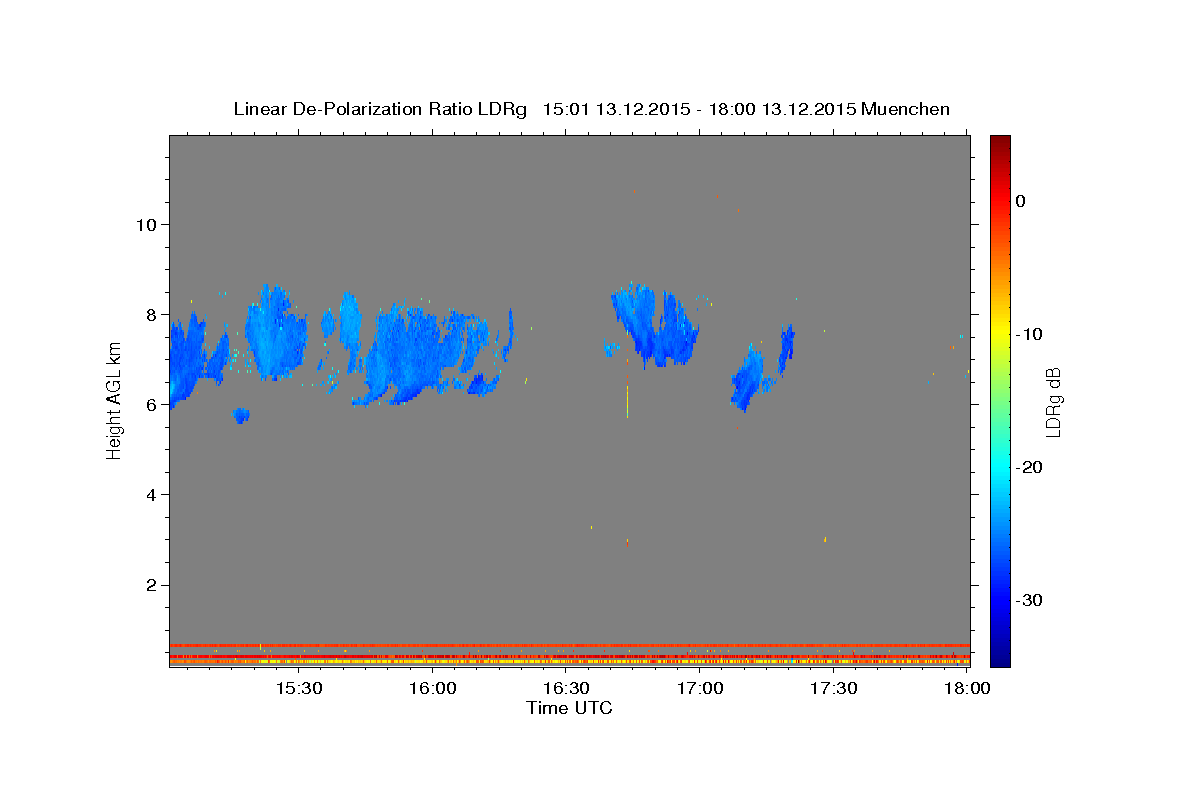Click the small cloud blob below 6 km
The image size is (1200, 800).
241,415
